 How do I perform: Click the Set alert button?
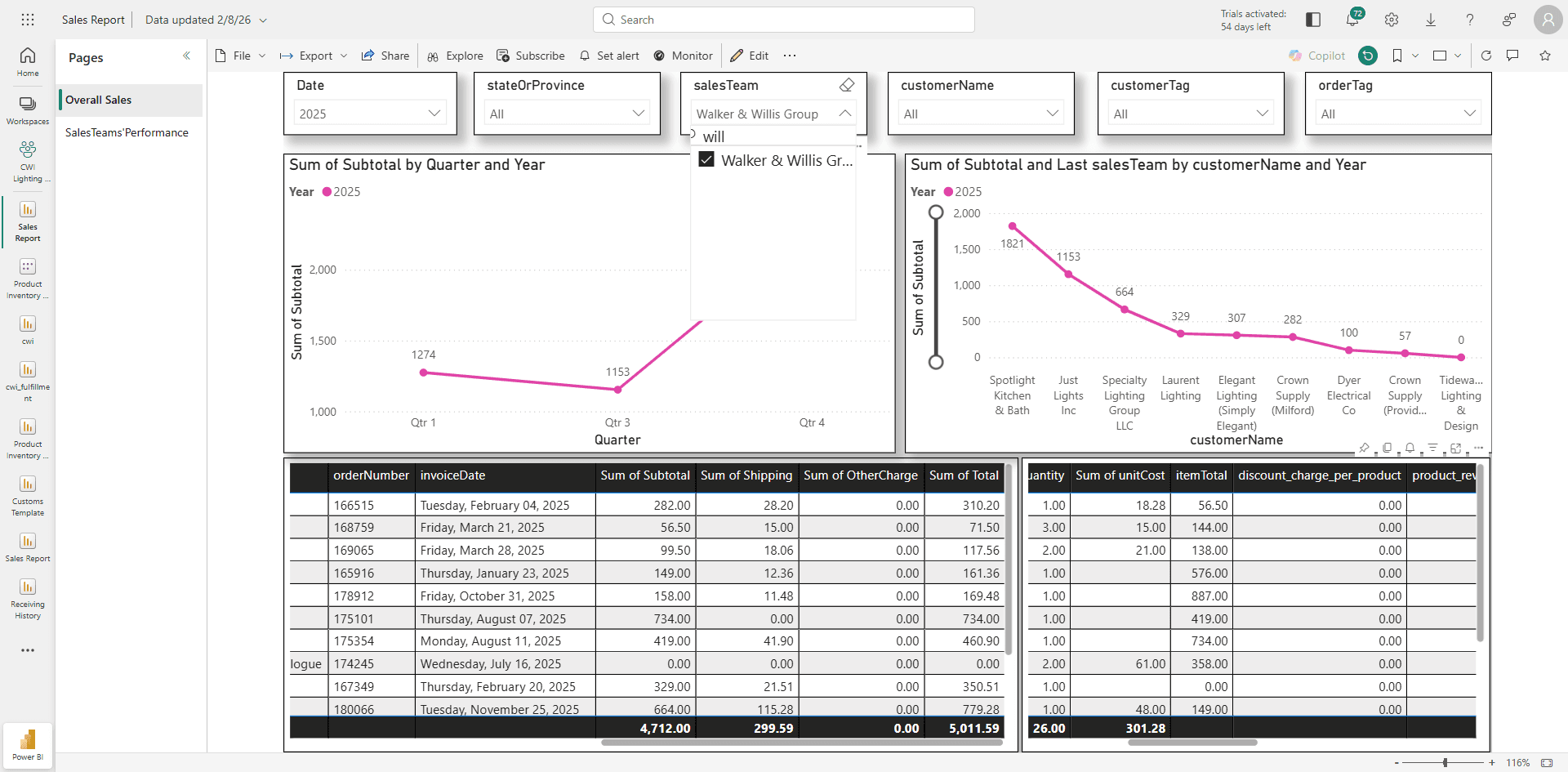pyautogui.click(x=609, y=56)
